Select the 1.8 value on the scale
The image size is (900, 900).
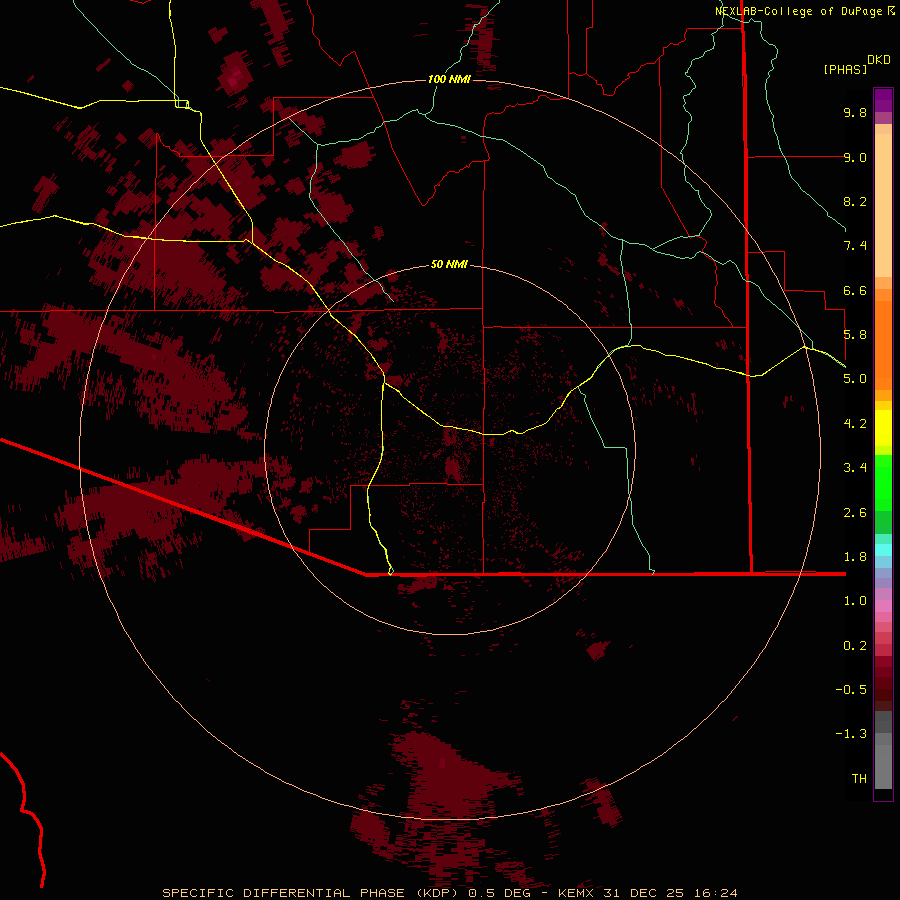[855, 557]
